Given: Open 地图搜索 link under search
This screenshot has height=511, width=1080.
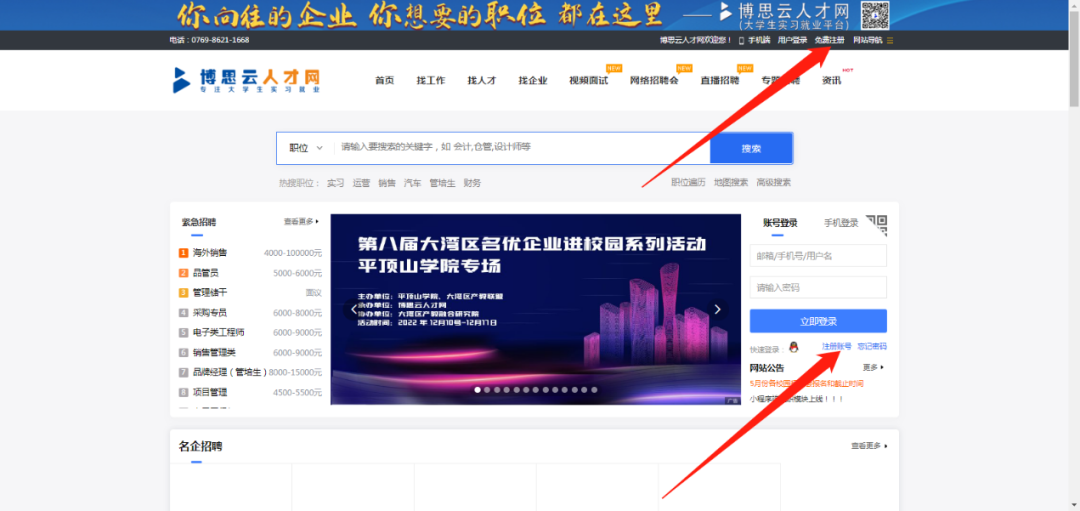Looking at the screenshot, I should [731, 182].
